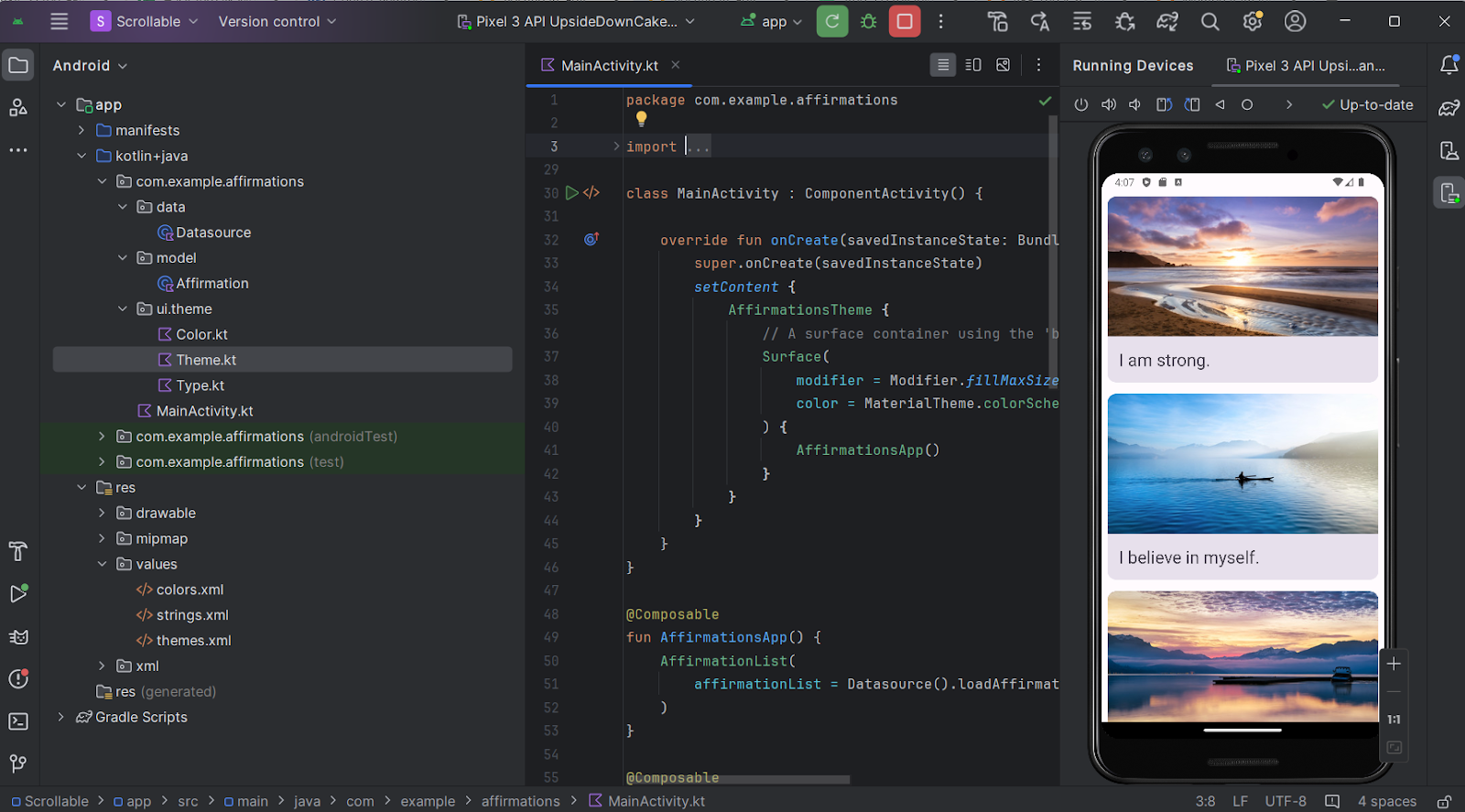Select the Pixel 3 API device tab
The image size is (1465, 812).
[1306, 66]
